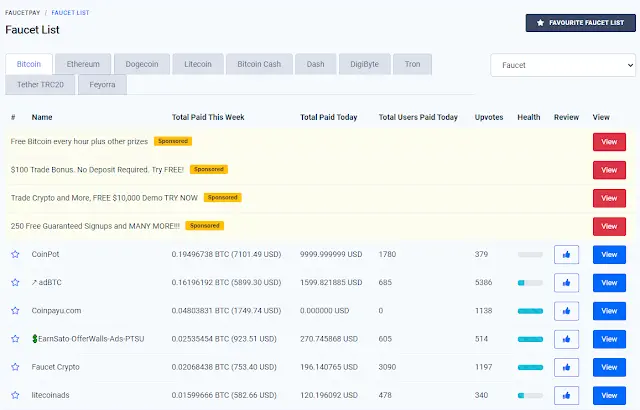This screenshot has height=410, width=640.
Task: Click the Health column header
Action: (x=529, y=117)
